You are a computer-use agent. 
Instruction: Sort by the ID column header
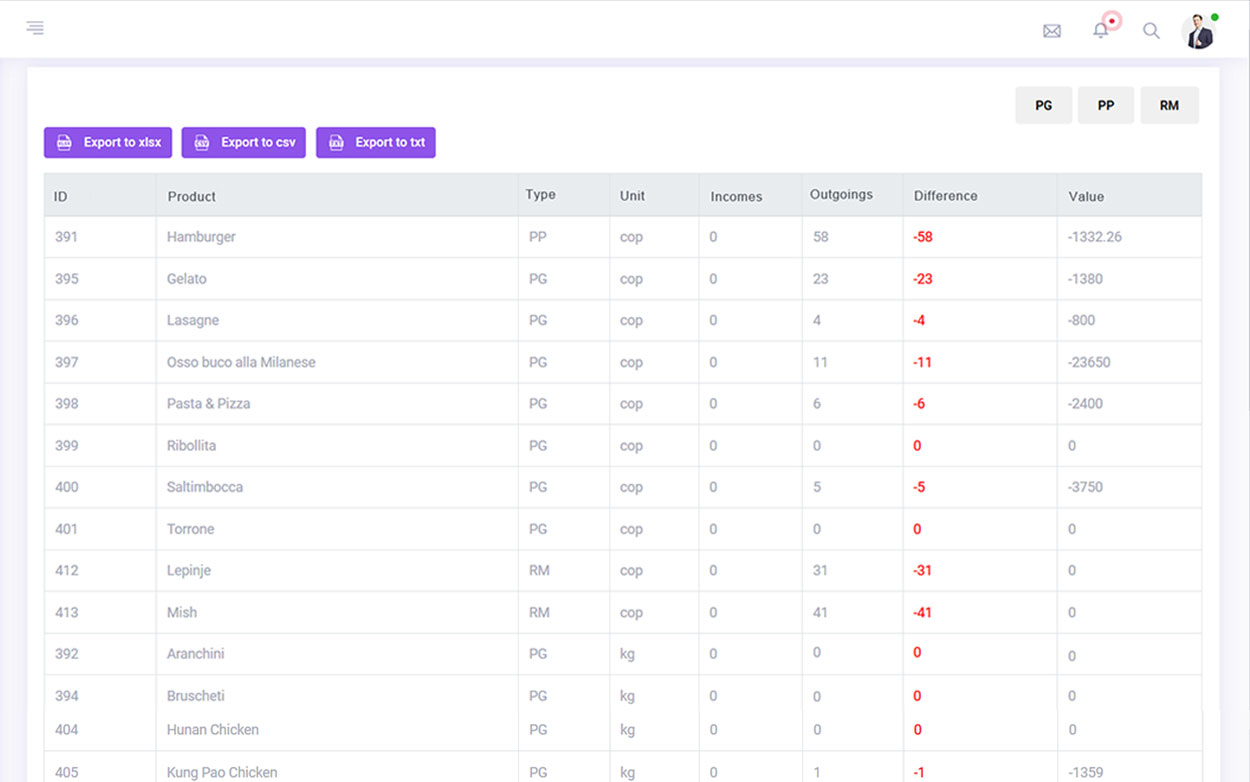pyautogui.click(x=61, y=196)
